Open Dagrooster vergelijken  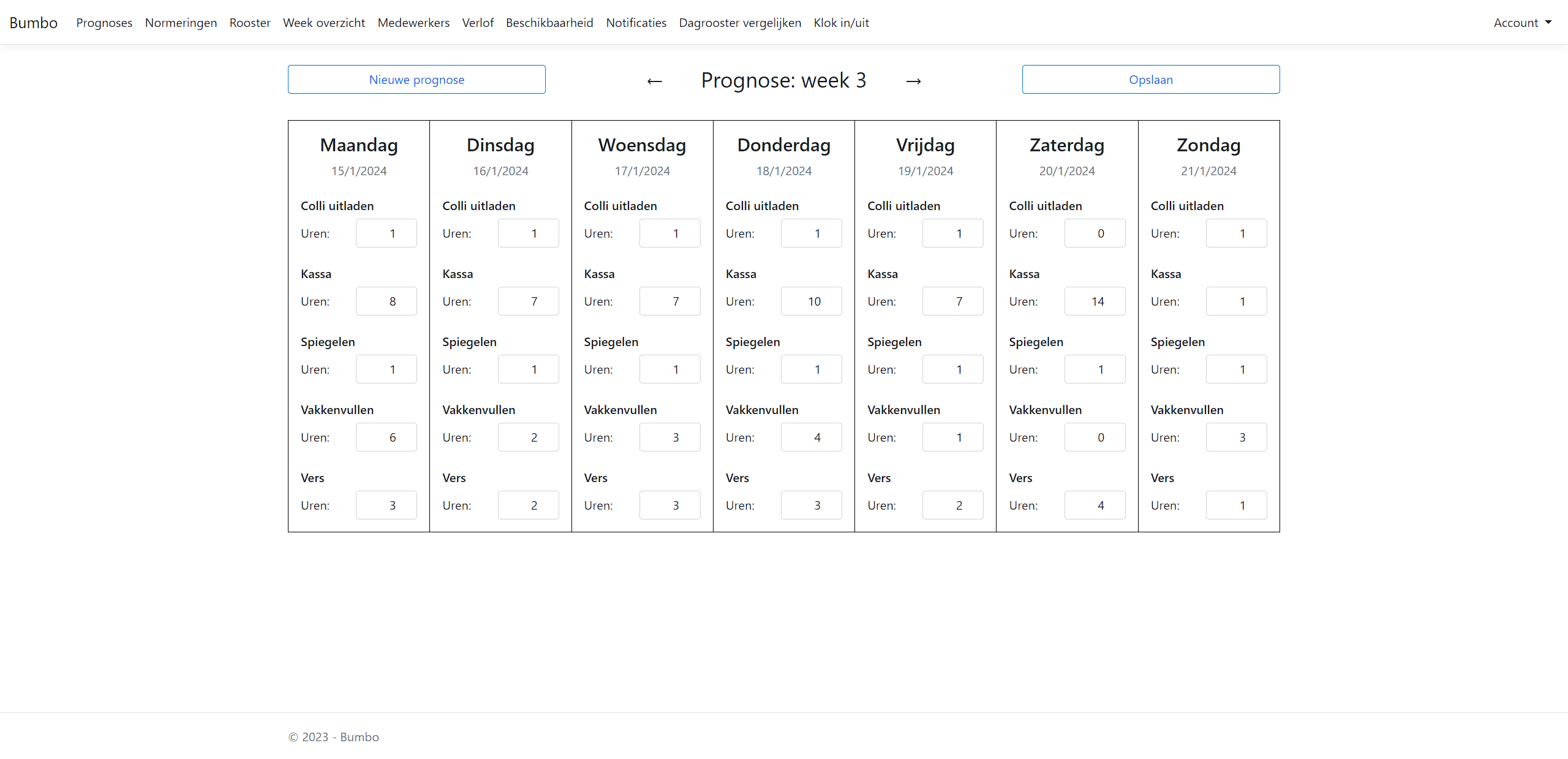(739, 23)
